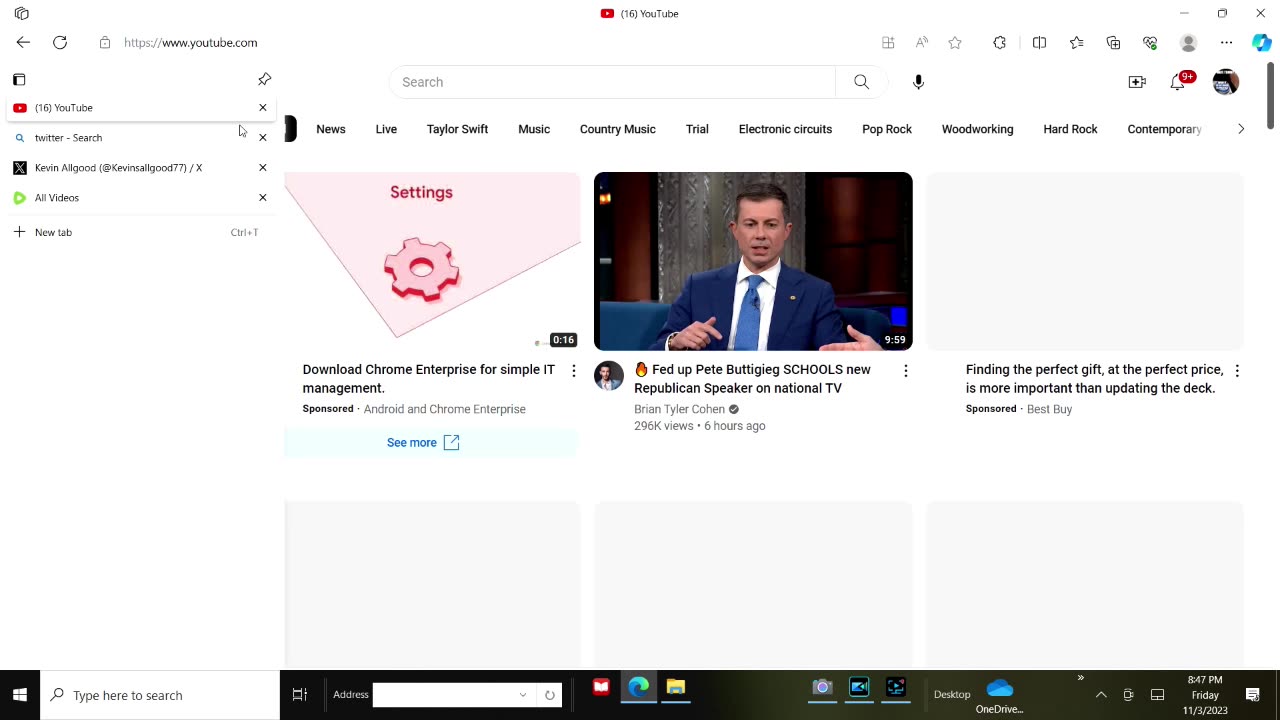Close the All Videos tab
The width and height of the screenshot is (1280, 720).
coord(263,197)
